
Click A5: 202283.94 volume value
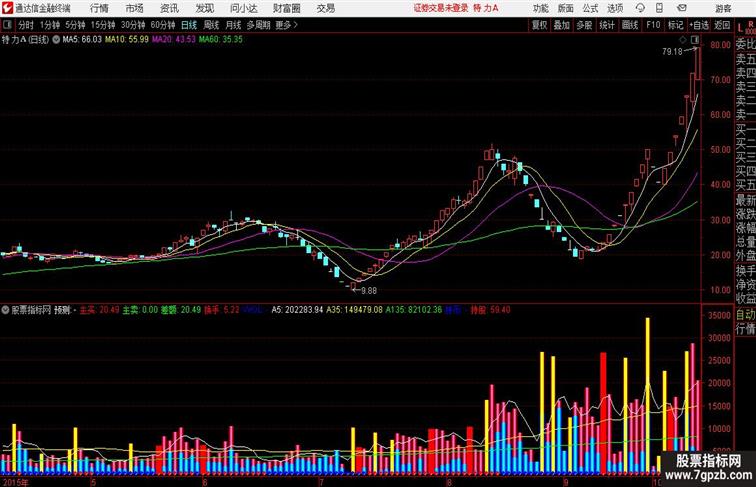click(297, 310)
